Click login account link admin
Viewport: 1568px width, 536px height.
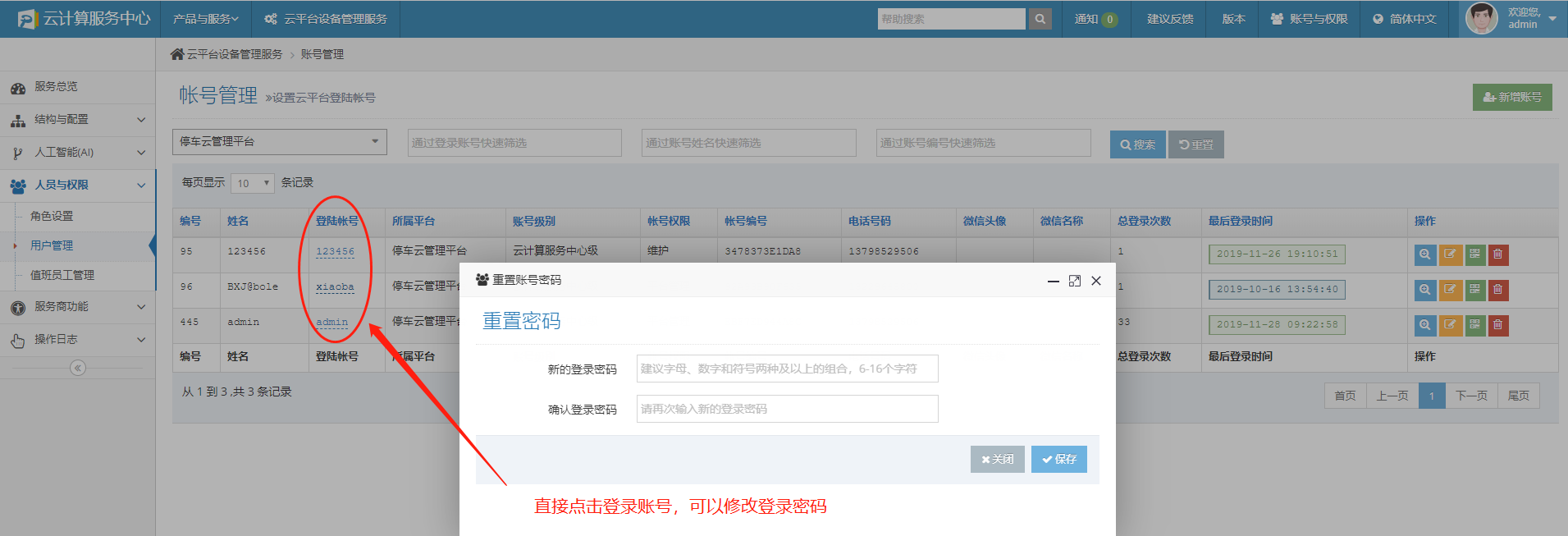tap(331, 323)
